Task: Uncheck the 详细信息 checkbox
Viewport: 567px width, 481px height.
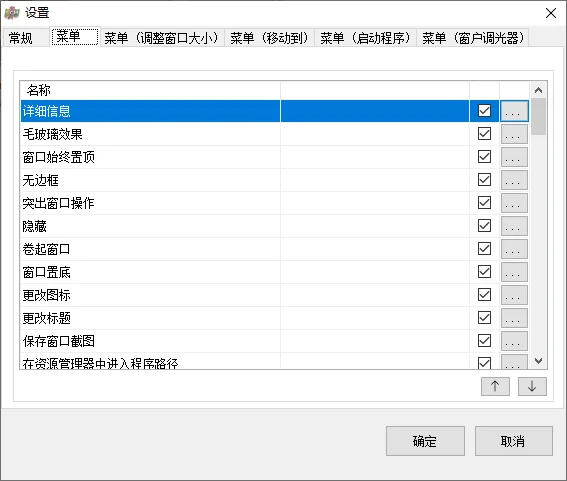Action: coord(484,111)
